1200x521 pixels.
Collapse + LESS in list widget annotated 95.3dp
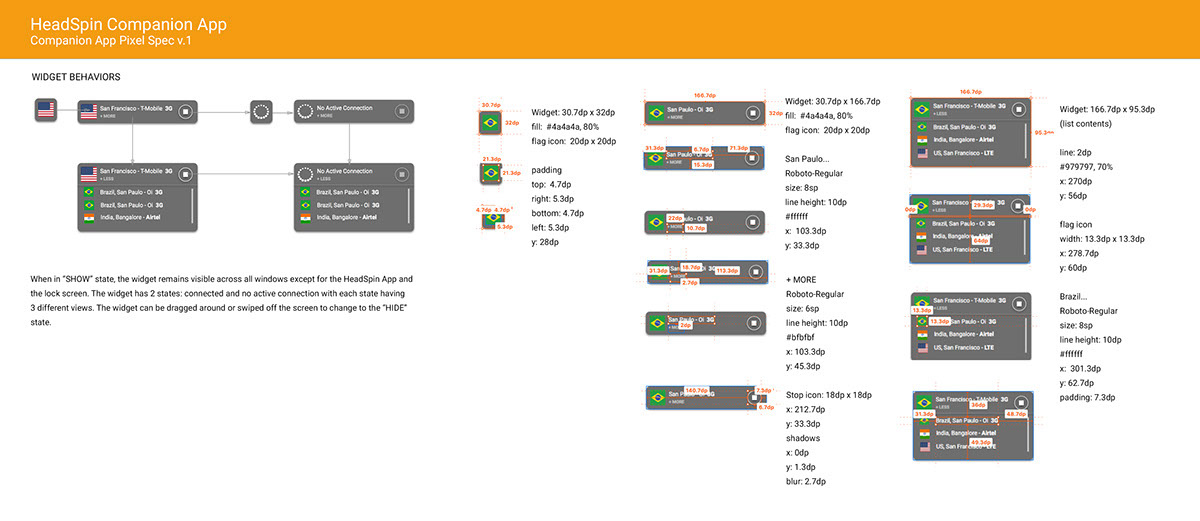tap(941, 115)
